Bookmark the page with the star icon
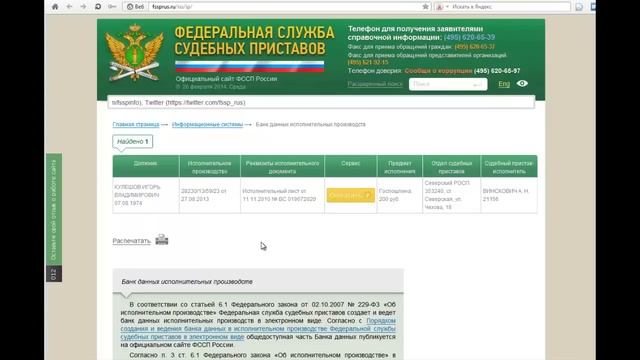The height and width of the screenshot is (360, 640). tap(425, 7)
